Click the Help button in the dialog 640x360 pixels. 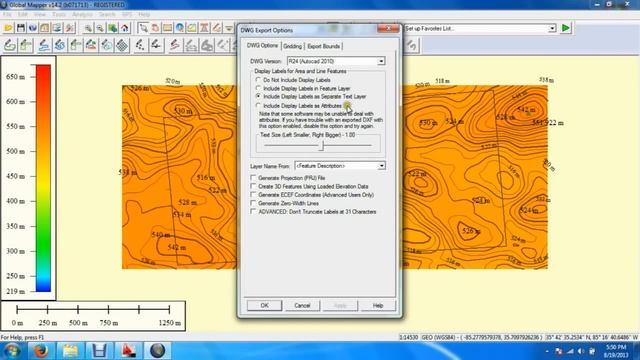point(378,305)
